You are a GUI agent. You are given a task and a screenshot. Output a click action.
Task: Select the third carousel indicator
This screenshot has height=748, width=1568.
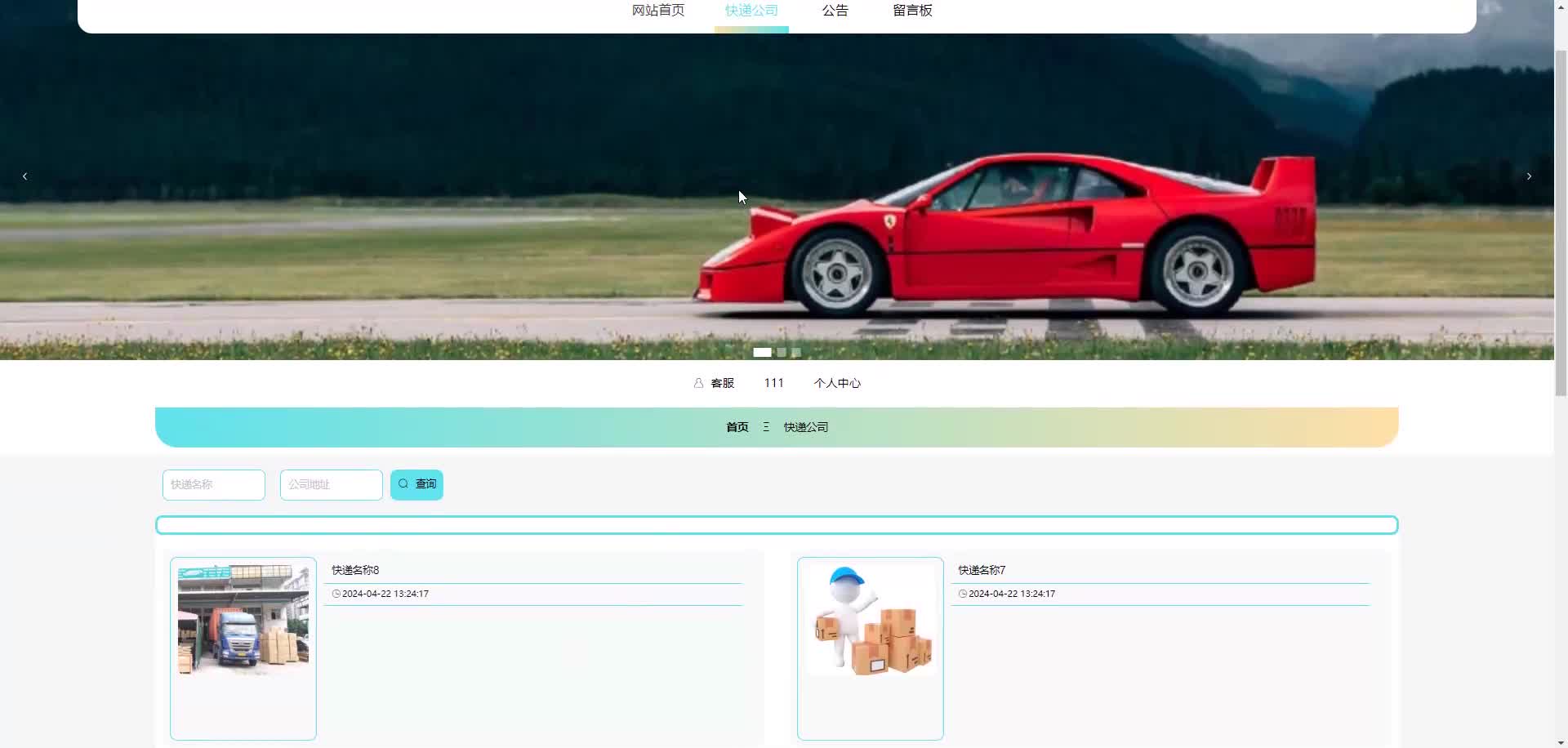795,353
